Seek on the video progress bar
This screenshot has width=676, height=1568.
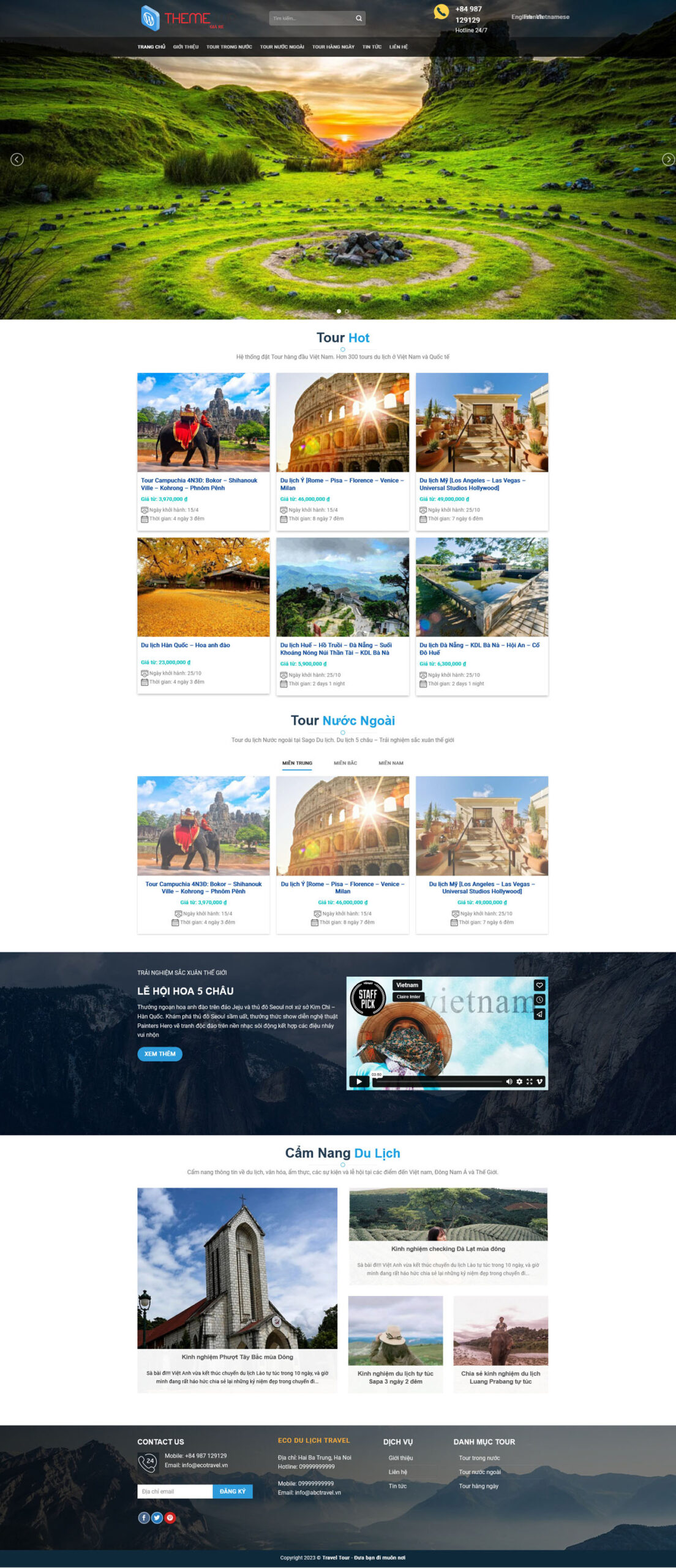pos(438,1082)
